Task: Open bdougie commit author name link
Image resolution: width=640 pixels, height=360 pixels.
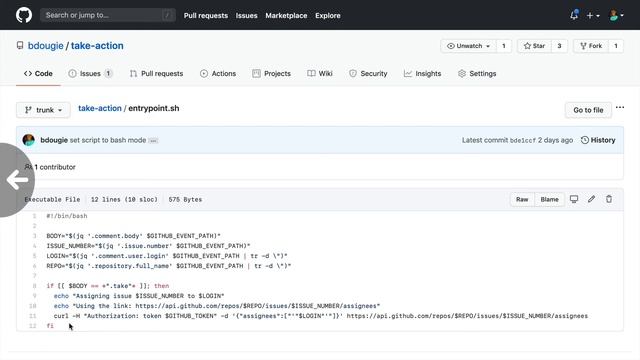Action: [54, 140]
